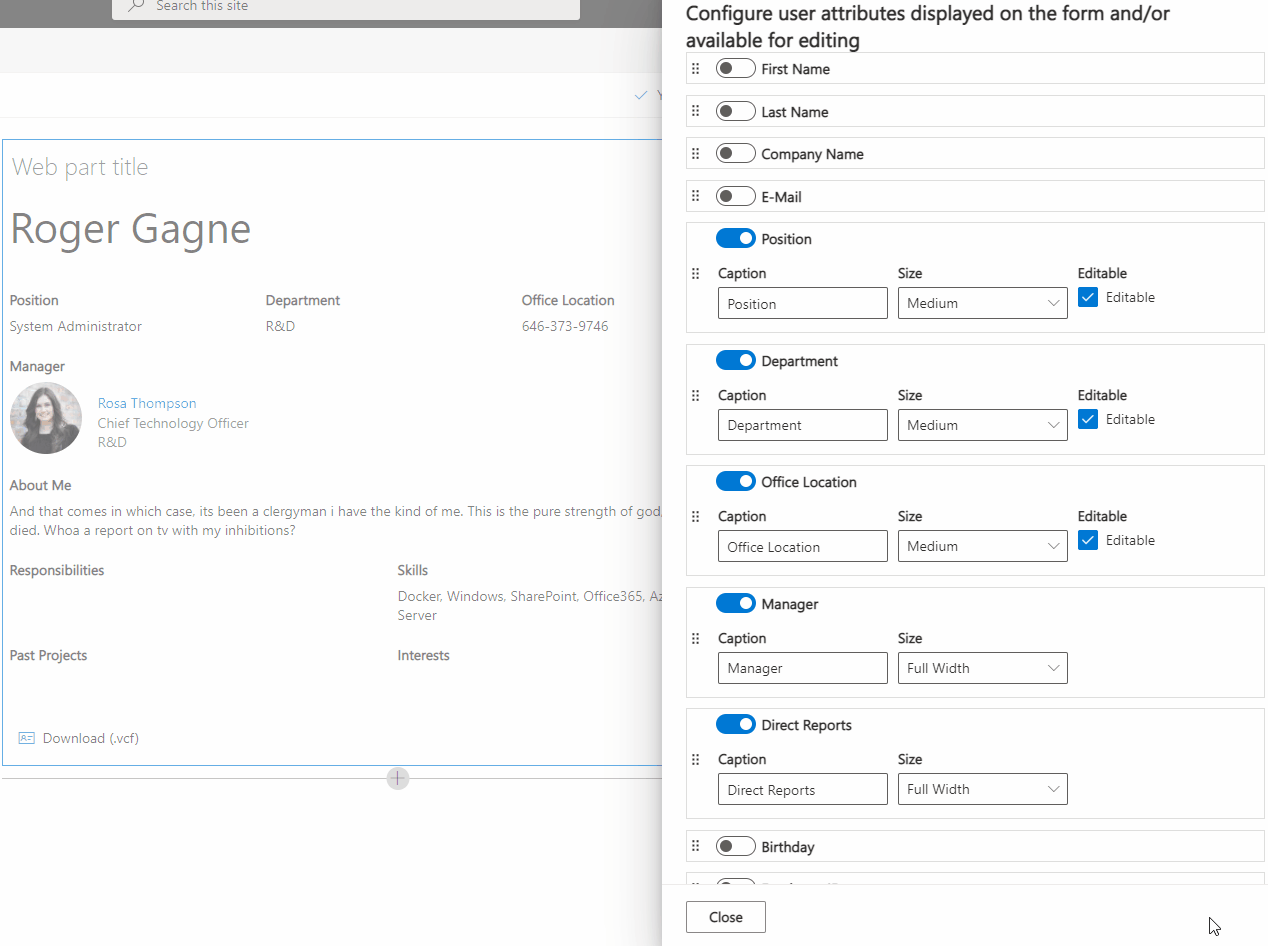Viewport: 1268px width, 946px height.
Task: Click Chief Technology Officer text
Action: tap(173, 423)
